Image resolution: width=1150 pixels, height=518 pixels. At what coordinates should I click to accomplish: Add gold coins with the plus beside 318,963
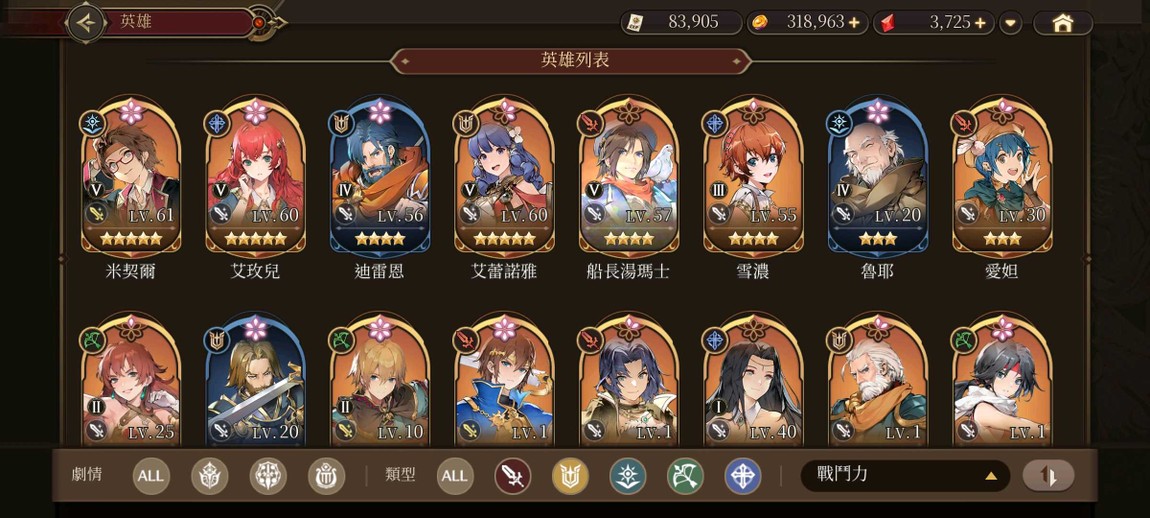854,23
